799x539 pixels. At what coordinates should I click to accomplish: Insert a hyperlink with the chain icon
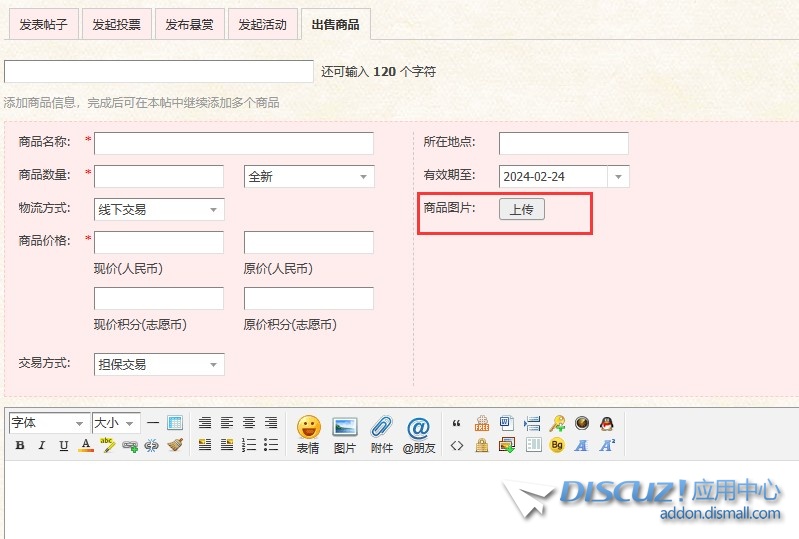[x=130, y=446]
